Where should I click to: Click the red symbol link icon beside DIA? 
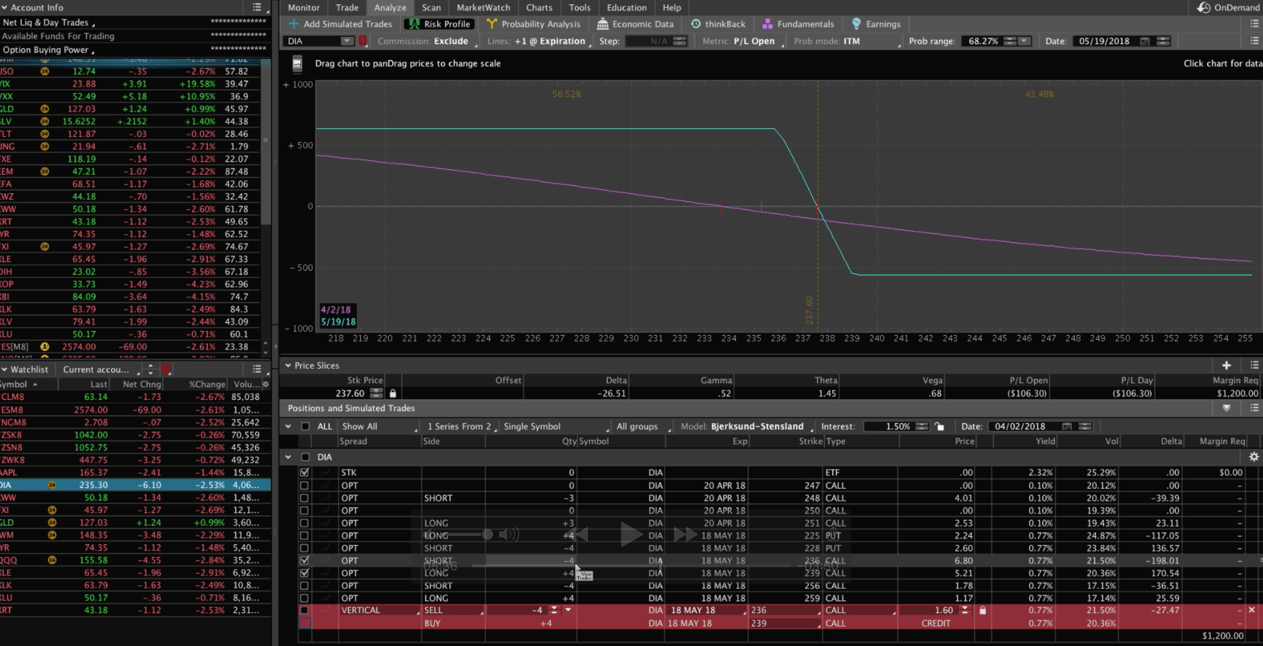[363, 41]
